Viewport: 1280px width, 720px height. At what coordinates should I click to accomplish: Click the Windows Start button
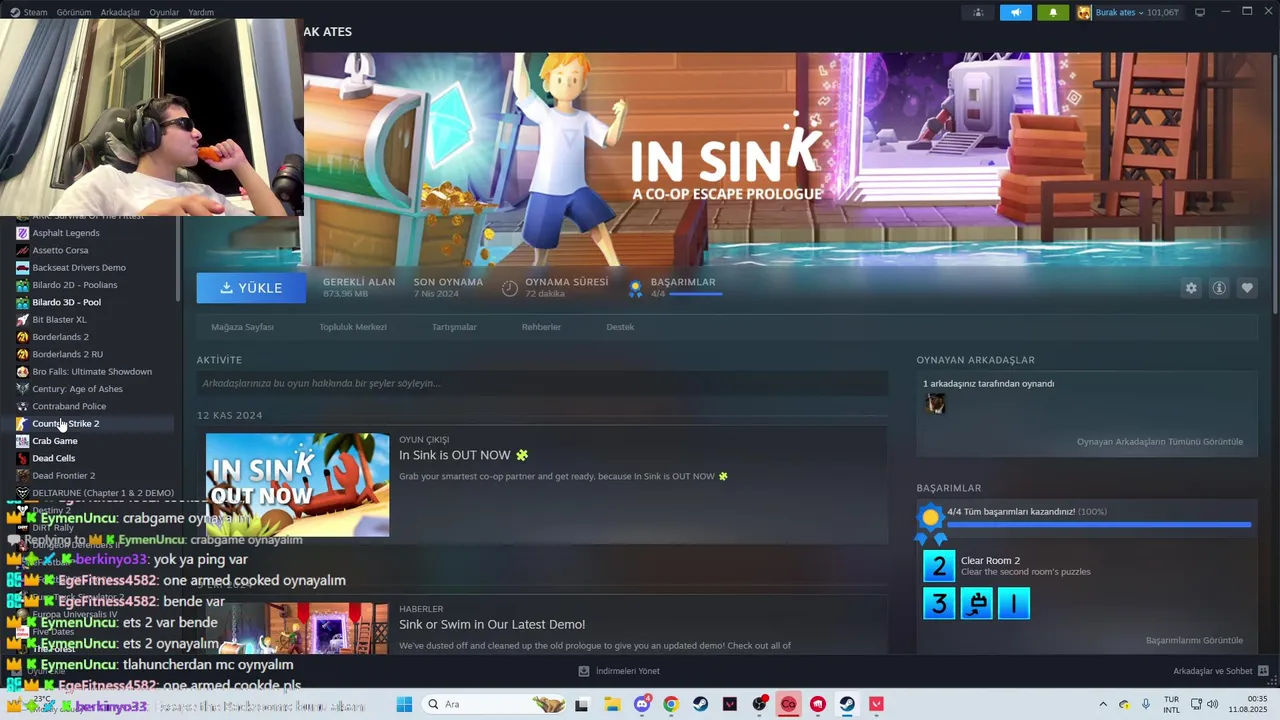tap(404, 704)
